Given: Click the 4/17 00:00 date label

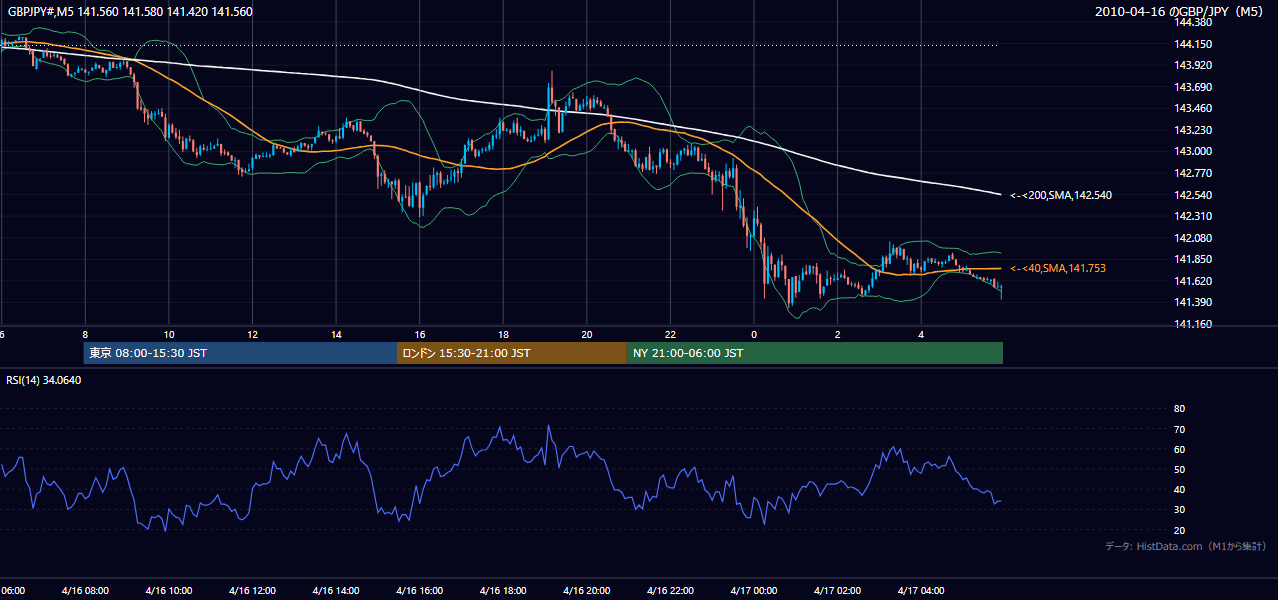Looking at the screenshot, I should 754,590.
